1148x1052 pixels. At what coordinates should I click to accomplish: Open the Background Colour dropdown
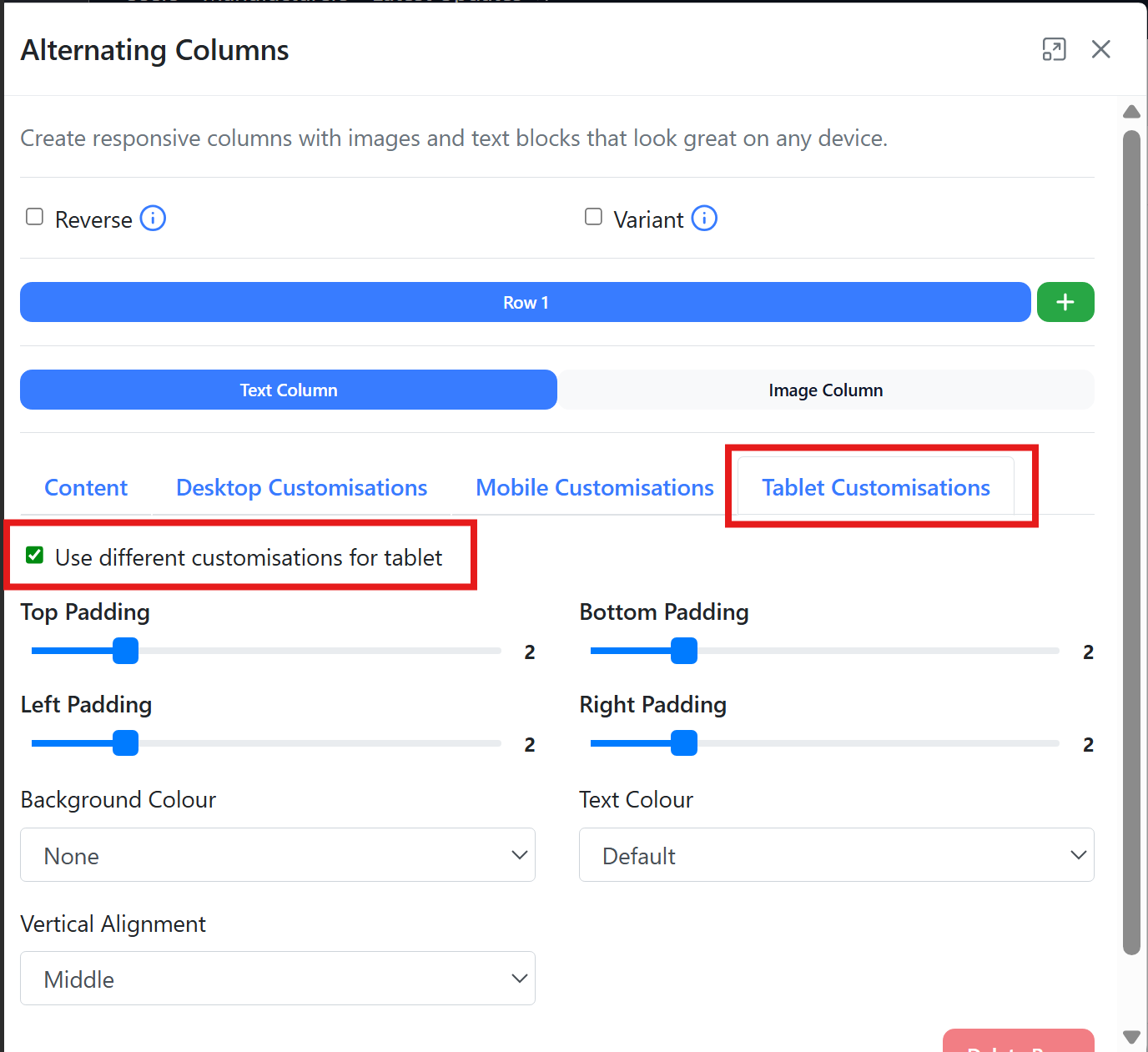click(278, 855)
